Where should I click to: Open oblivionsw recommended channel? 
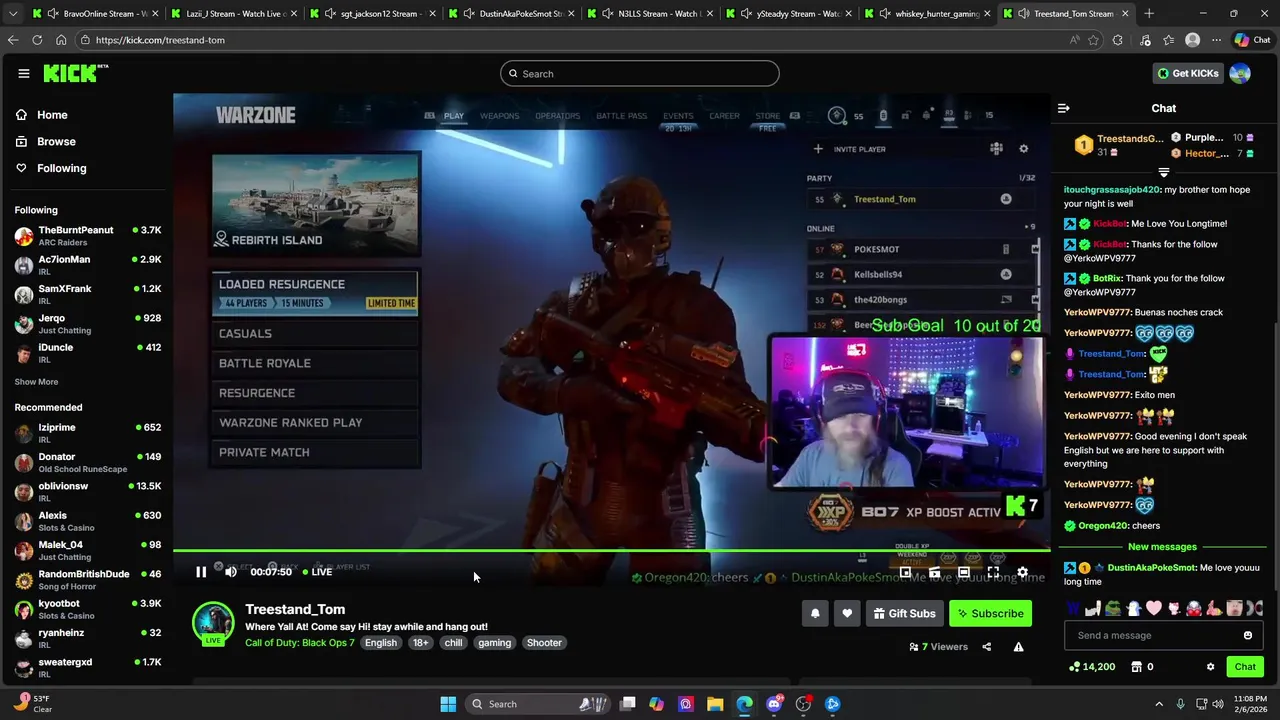(x=88, y=492)
